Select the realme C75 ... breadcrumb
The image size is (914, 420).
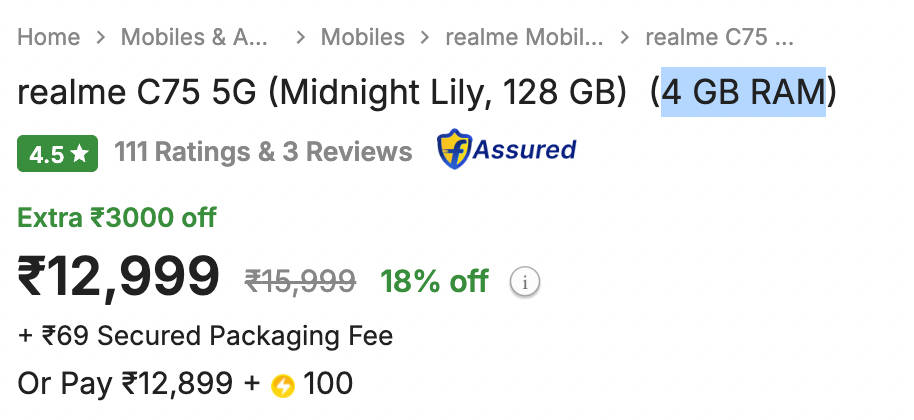click(719, 38)
